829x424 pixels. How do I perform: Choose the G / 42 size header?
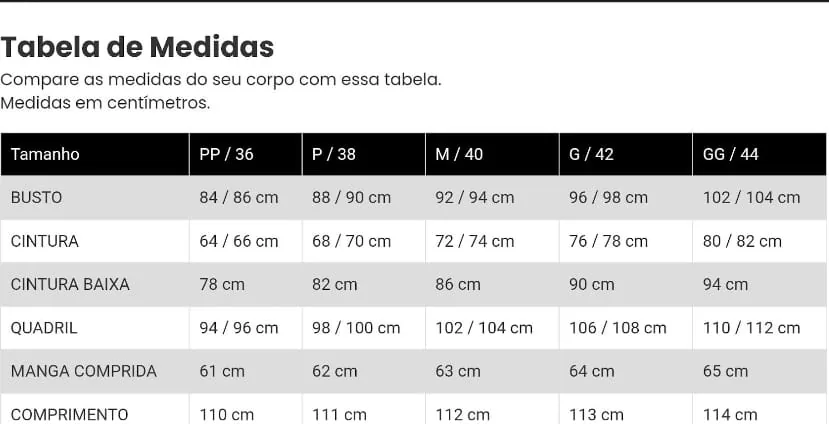click(x=591, y=154)
